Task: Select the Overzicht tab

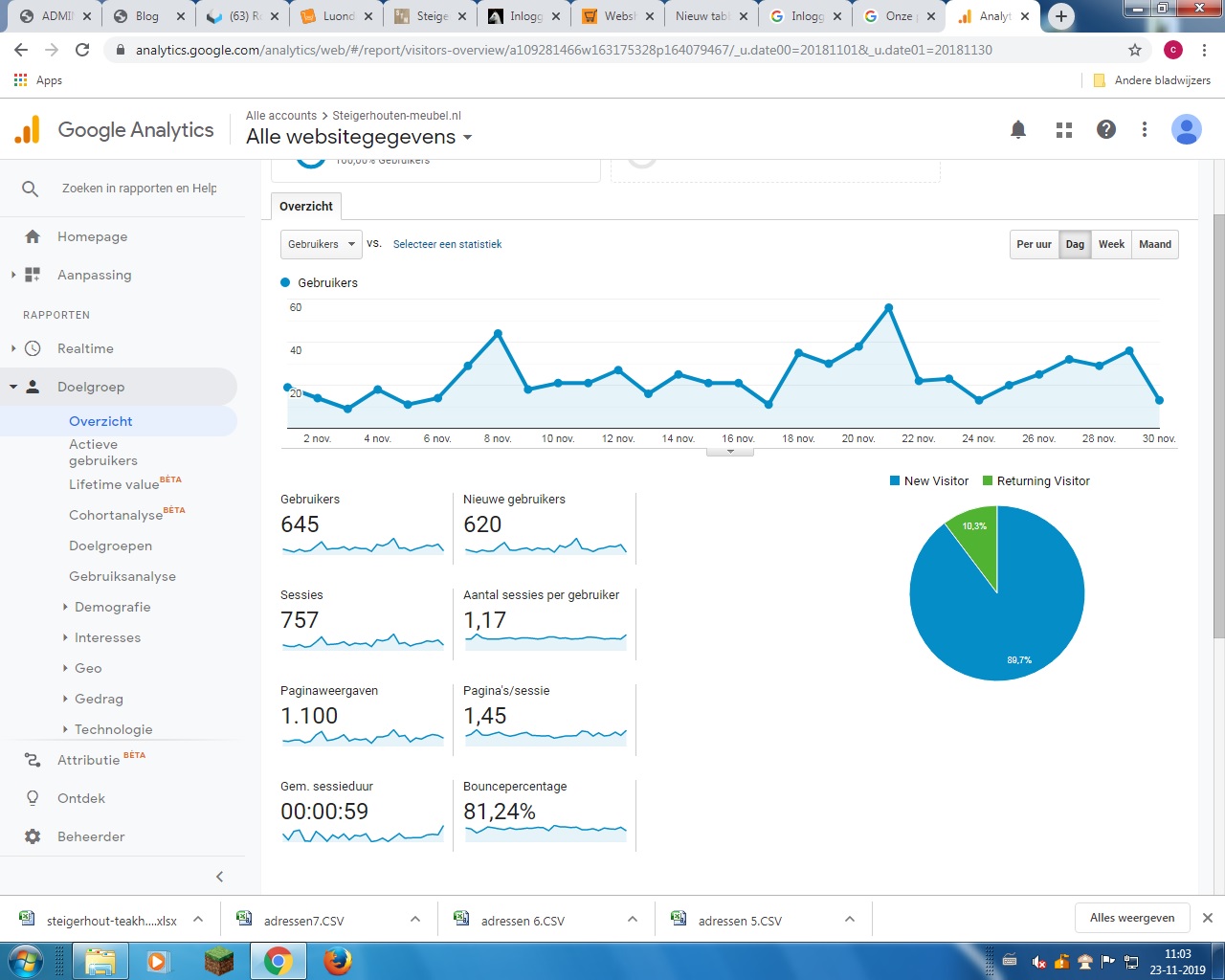Action: [x=306, y=206]
